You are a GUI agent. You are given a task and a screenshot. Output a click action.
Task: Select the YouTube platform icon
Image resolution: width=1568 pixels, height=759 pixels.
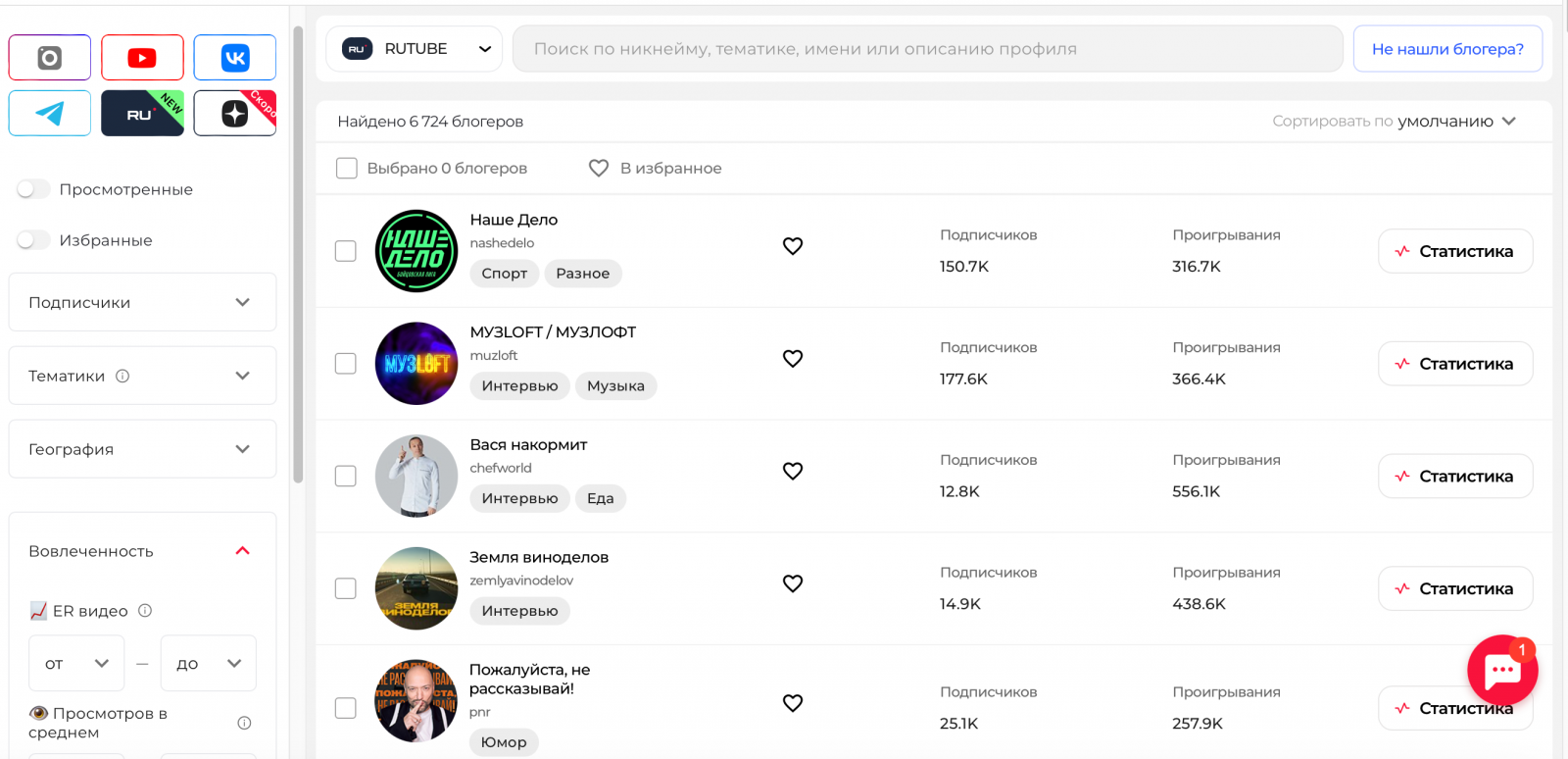[x=142, y=58]
